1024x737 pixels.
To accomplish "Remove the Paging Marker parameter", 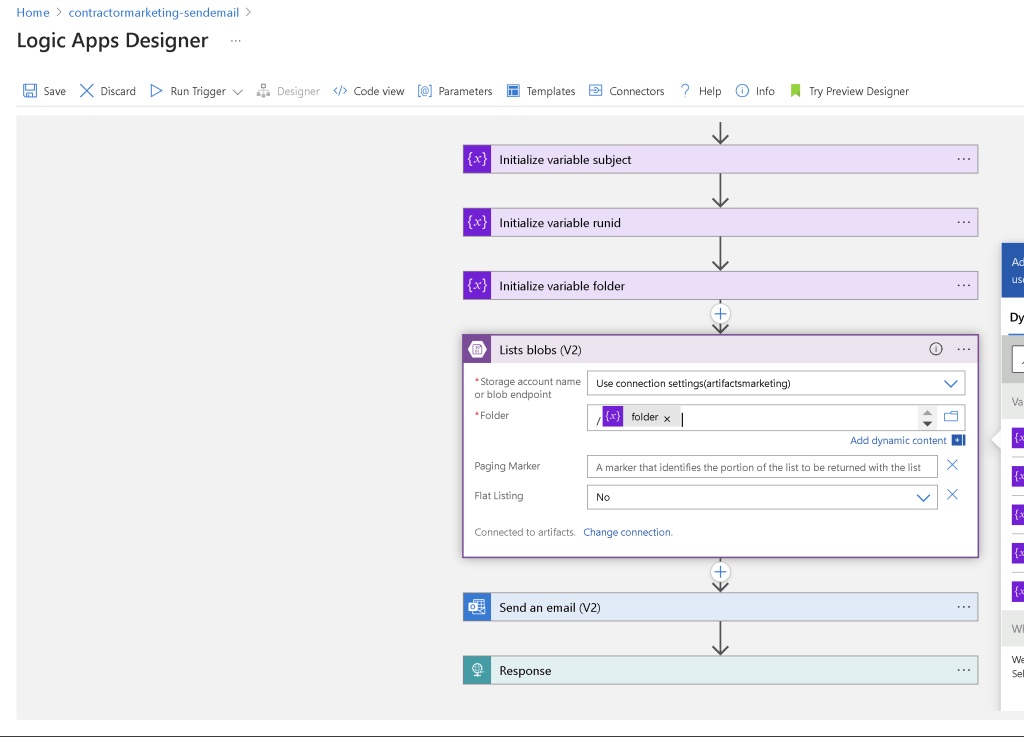I will click(952, 465).
